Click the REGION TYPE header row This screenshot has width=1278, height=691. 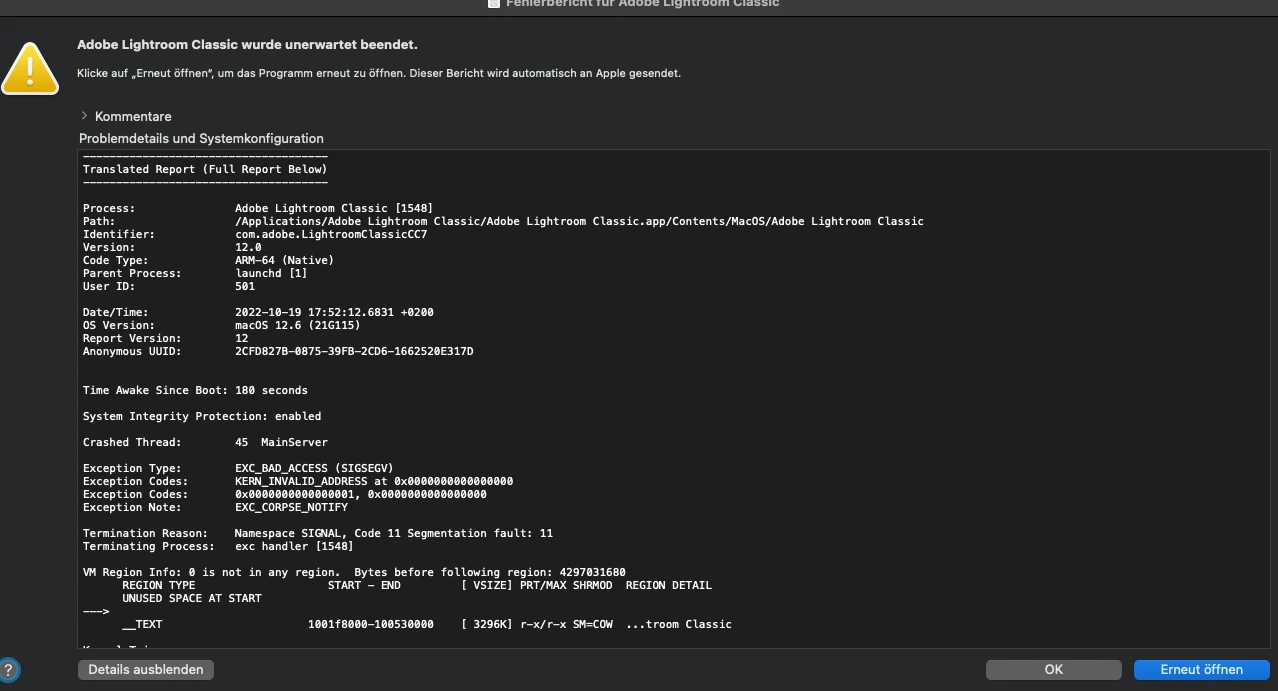tap(417, 585)
